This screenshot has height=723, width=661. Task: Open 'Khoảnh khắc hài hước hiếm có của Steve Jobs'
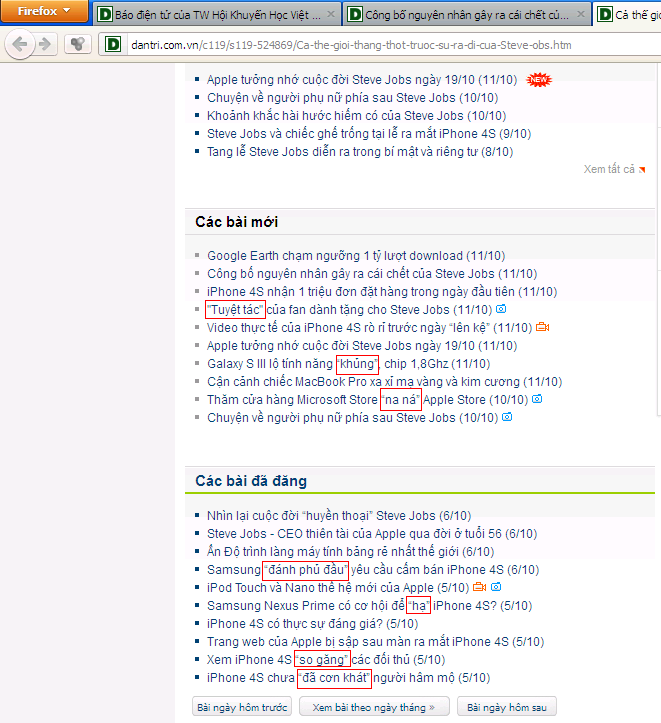click(356, 116)
